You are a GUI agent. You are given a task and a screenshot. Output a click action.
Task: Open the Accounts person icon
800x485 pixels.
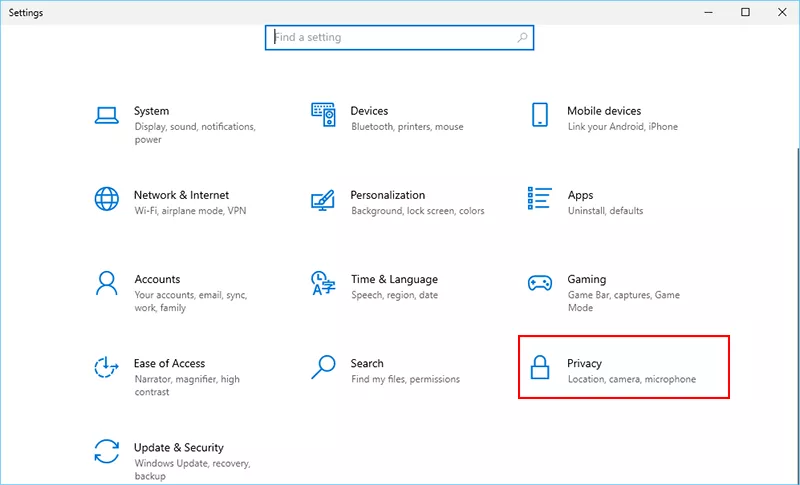pyautogui.click(x=107, y=283)
